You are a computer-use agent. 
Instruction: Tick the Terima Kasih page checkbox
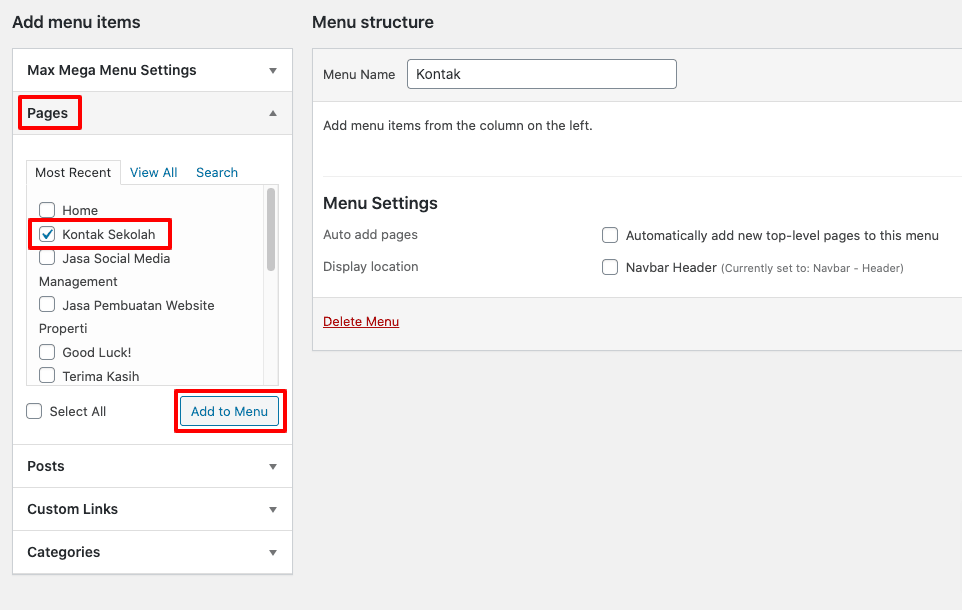click(x=47, y=376)
